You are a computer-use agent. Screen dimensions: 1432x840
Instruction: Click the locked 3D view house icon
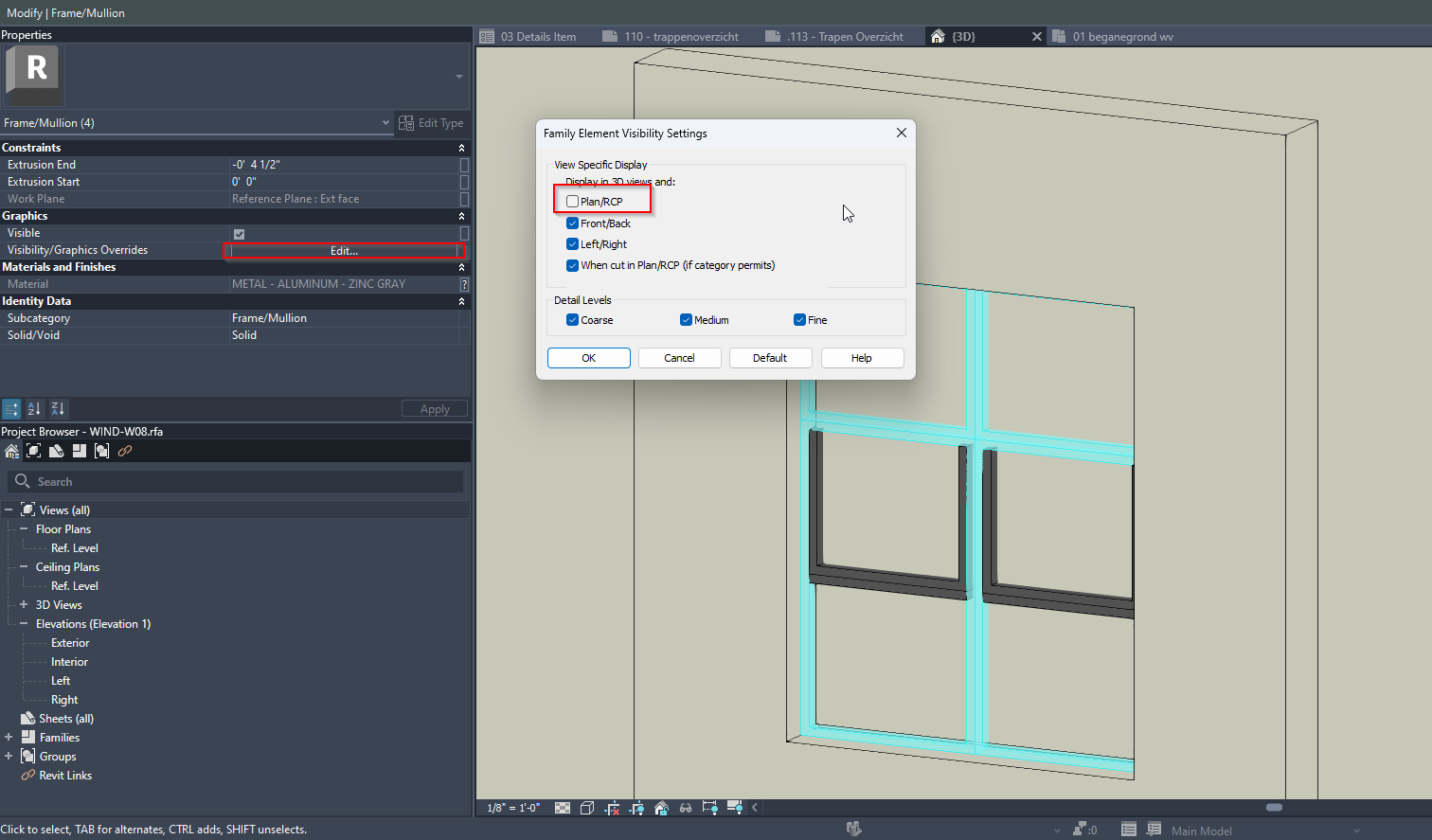[661, 808]
